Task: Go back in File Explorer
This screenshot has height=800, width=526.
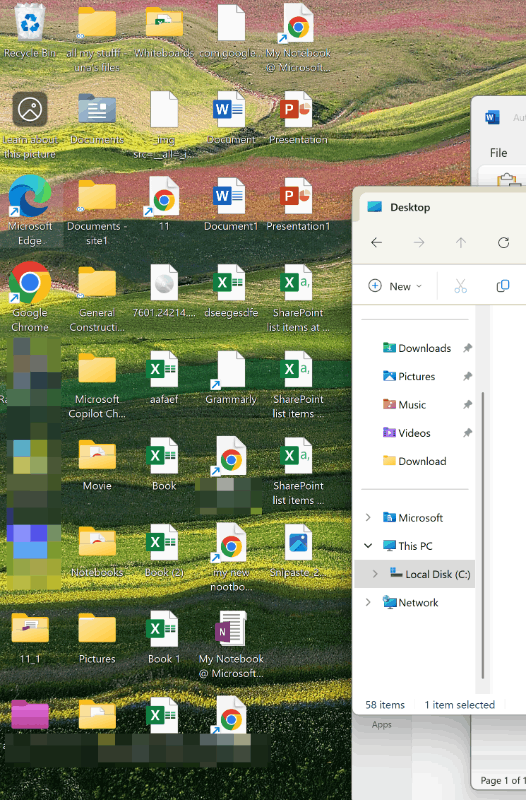Action: pyautogui.click(x=377, y=242)
